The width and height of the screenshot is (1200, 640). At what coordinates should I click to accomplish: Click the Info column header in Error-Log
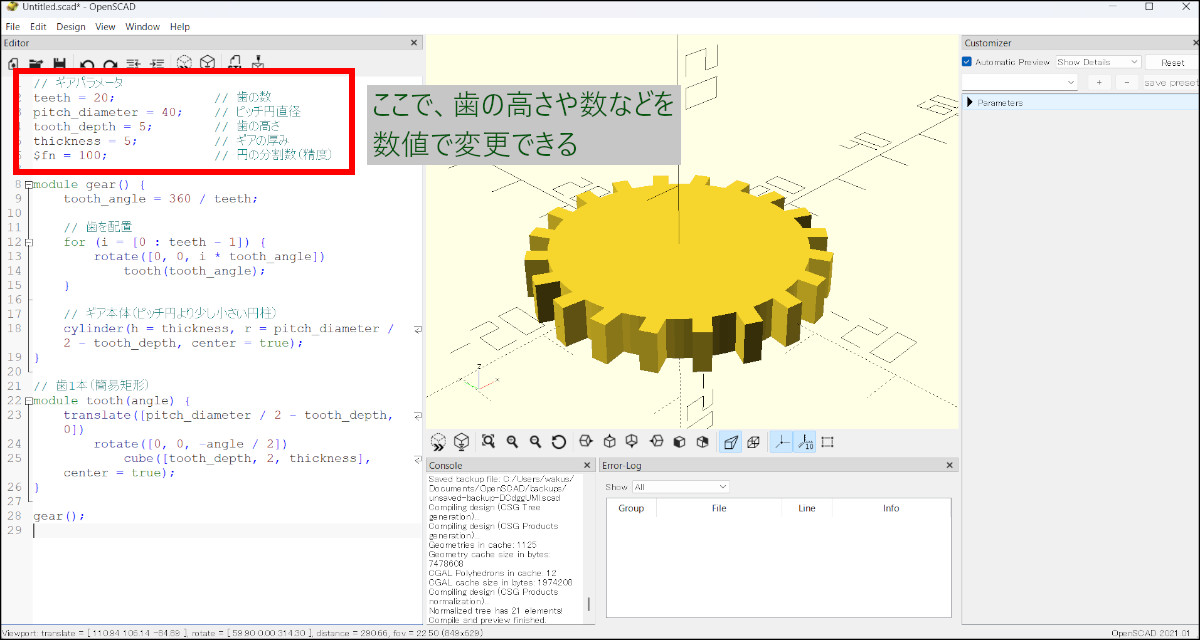click(x=891, y=508)
